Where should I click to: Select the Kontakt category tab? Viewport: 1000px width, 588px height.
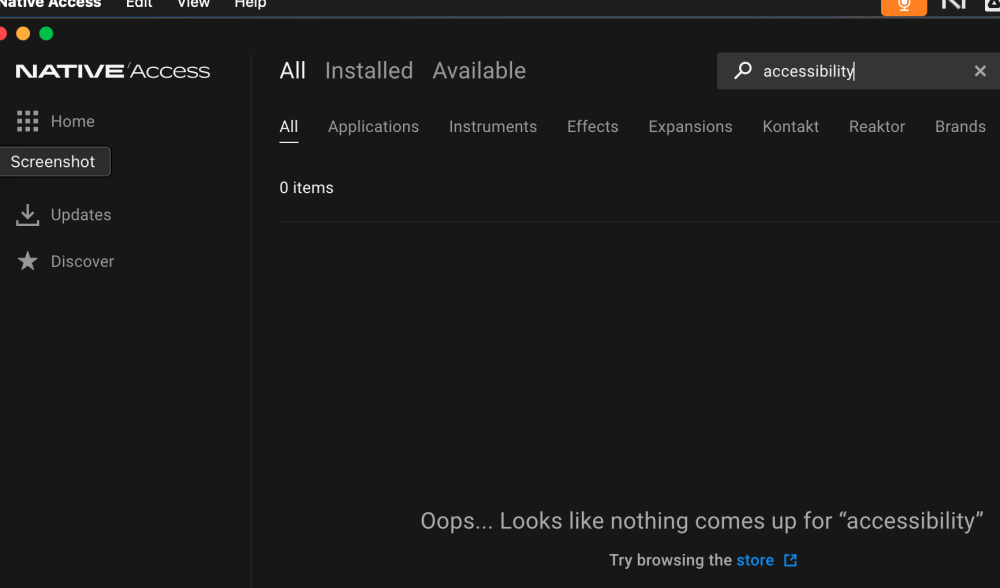pos(791,126)
